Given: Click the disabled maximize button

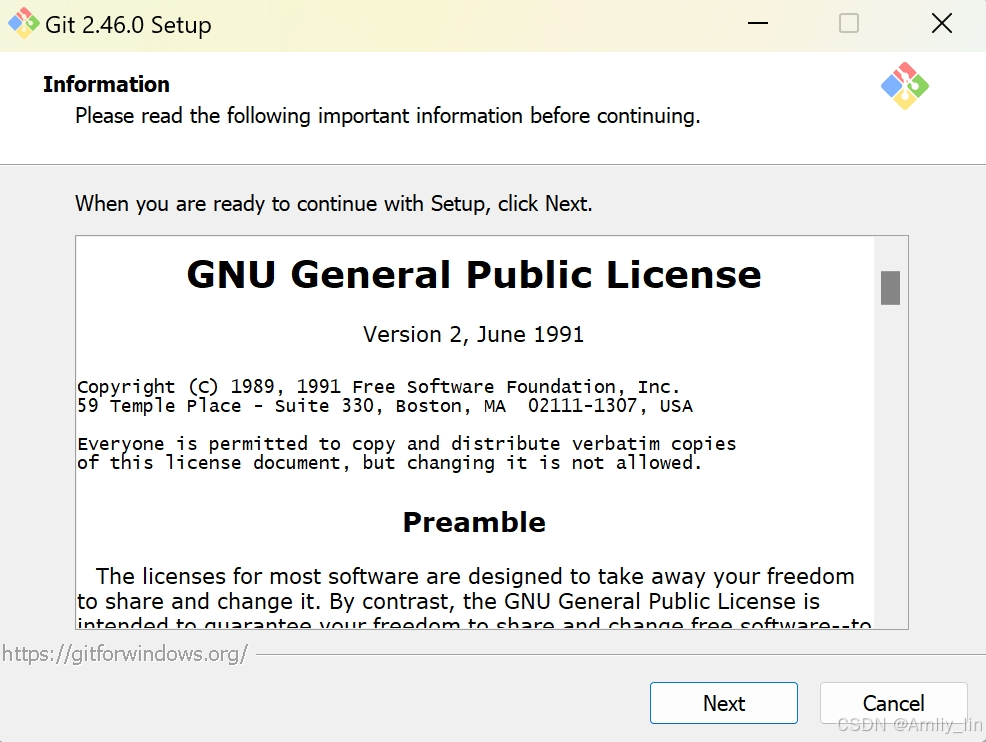Looking at the screenshot, I should click(x=849, y=24).
